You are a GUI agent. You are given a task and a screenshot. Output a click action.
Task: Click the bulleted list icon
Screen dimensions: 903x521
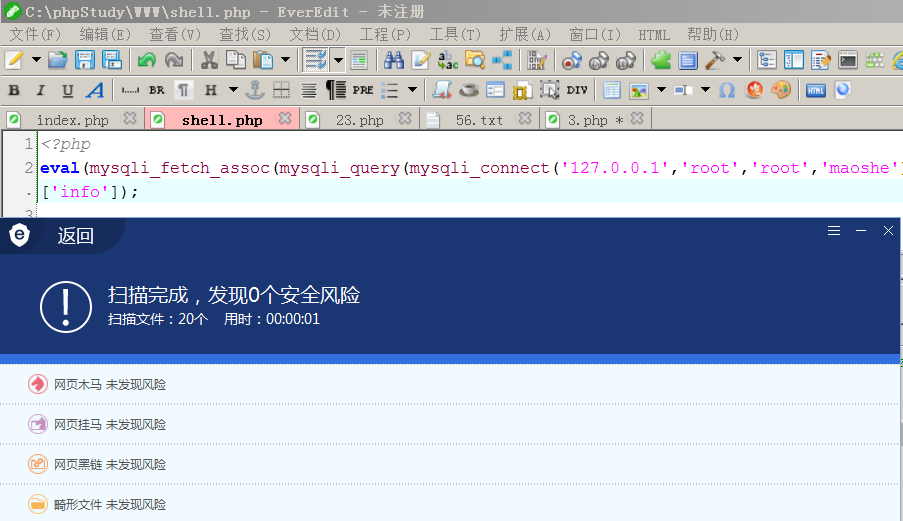(x=390, y=90)
